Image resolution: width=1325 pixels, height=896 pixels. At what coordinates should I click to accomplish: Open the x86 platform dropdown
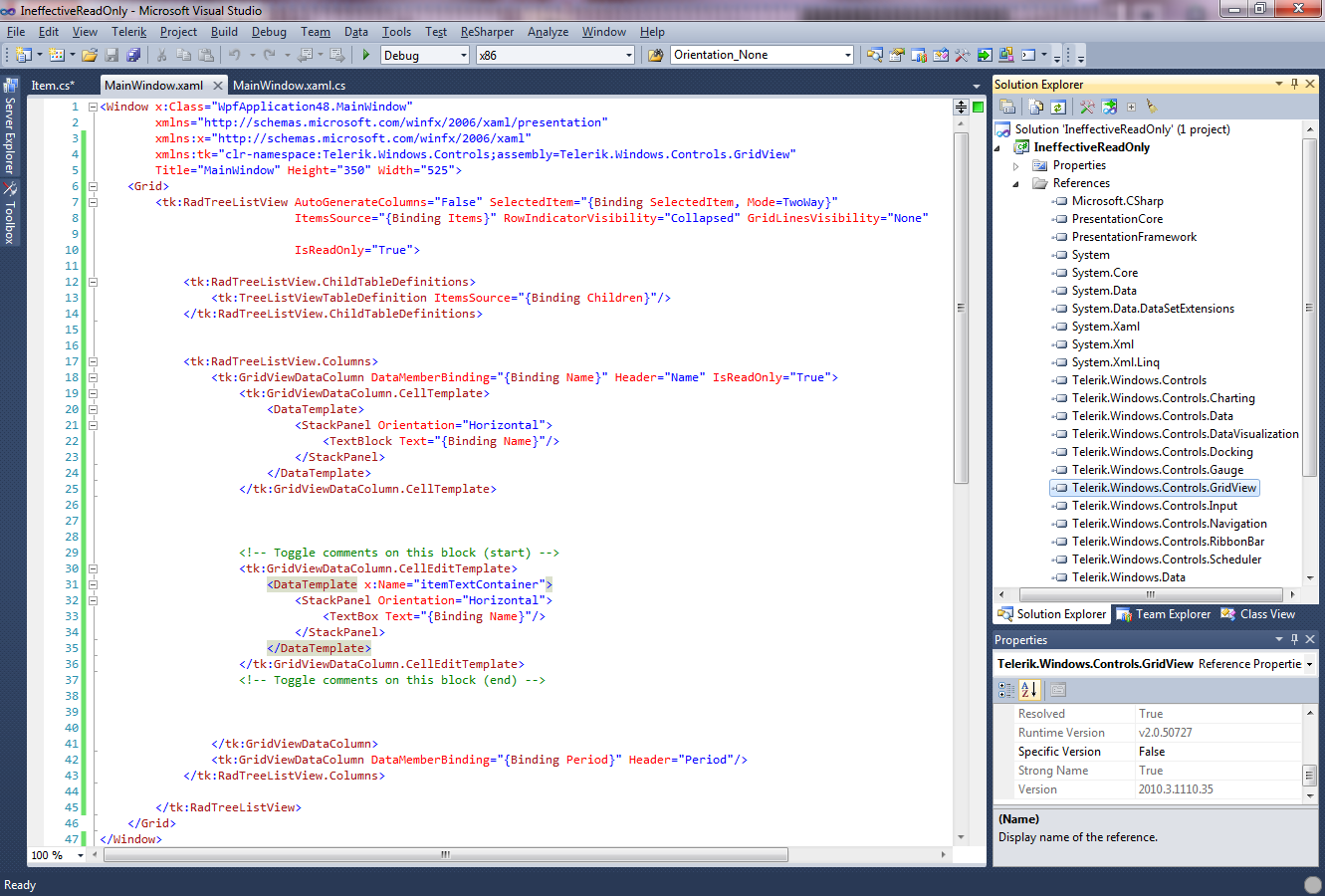628,56
